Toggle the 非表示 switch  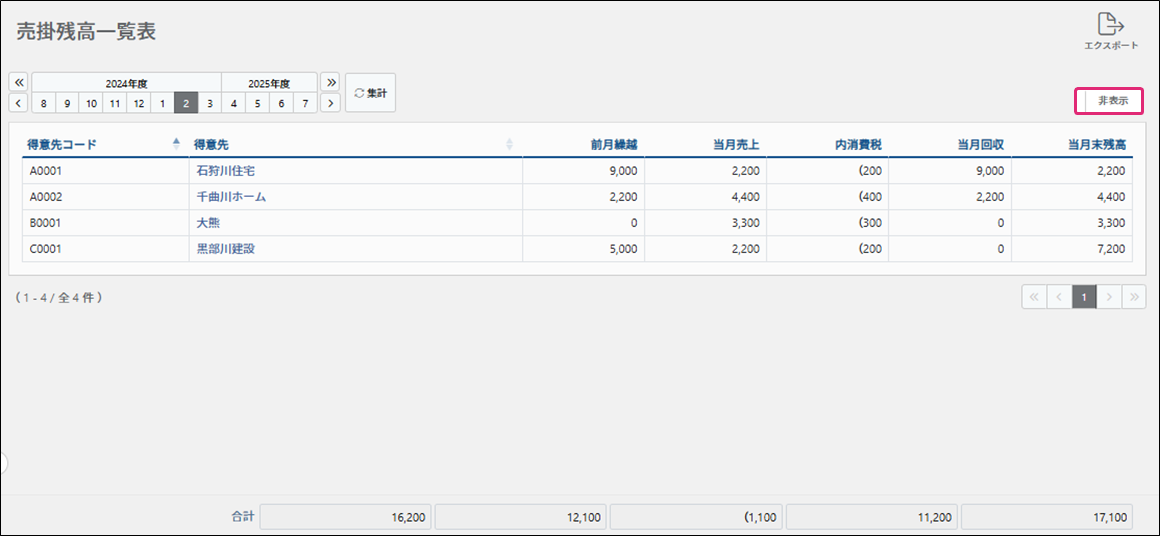click(1108, 101)
